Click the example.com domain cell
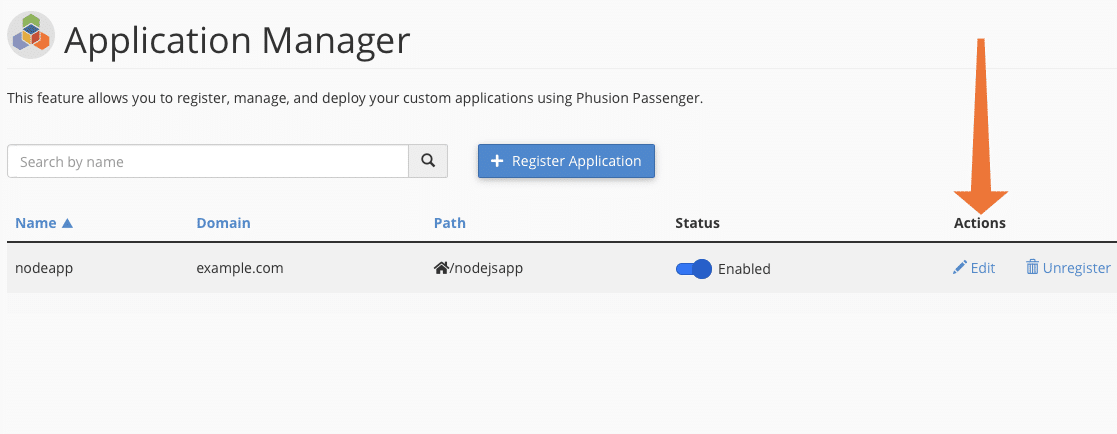The image size is (1117, 434). click(x=240, y=268)
